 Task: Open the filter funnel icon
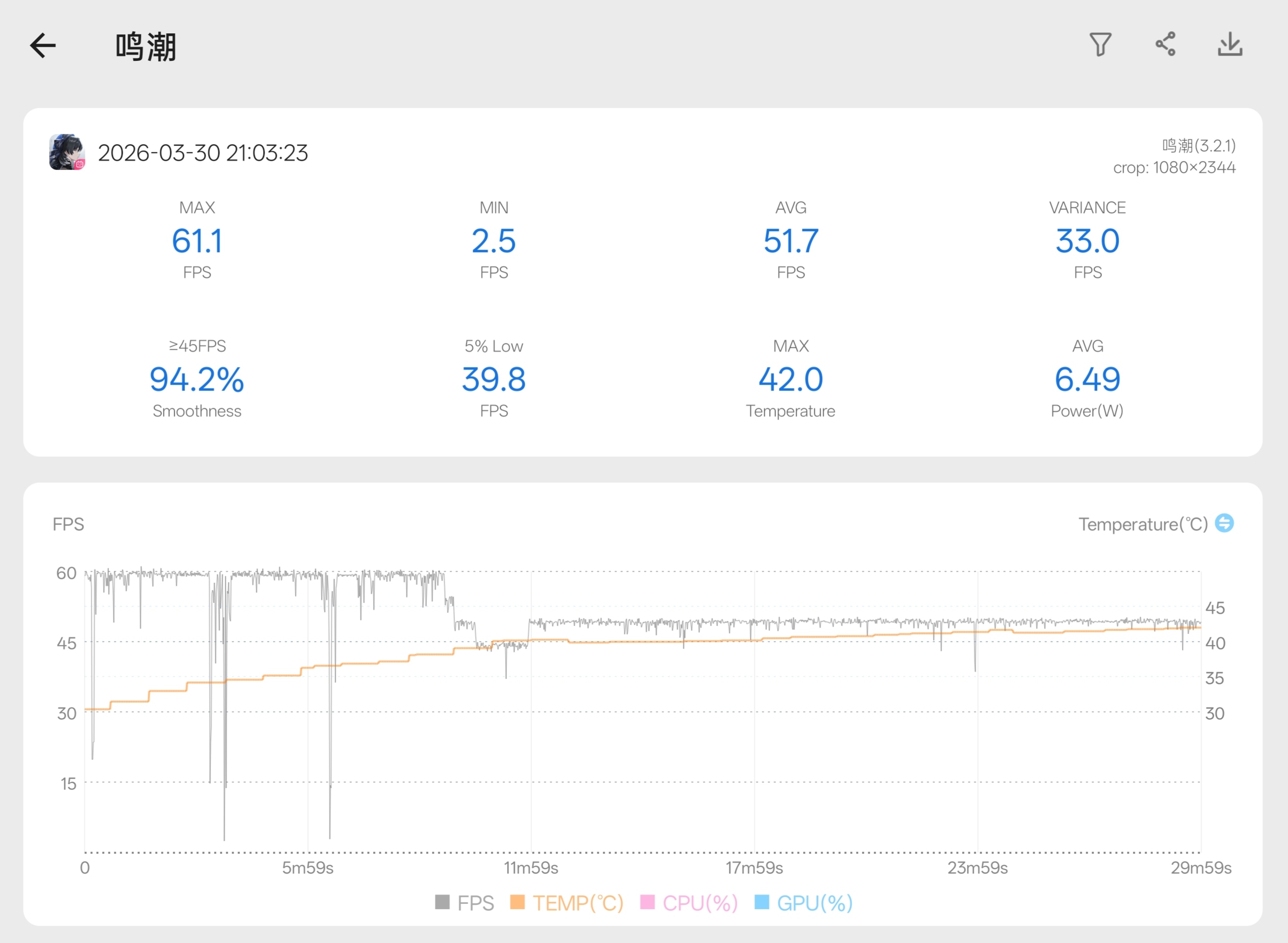[x=1100, y=45]
